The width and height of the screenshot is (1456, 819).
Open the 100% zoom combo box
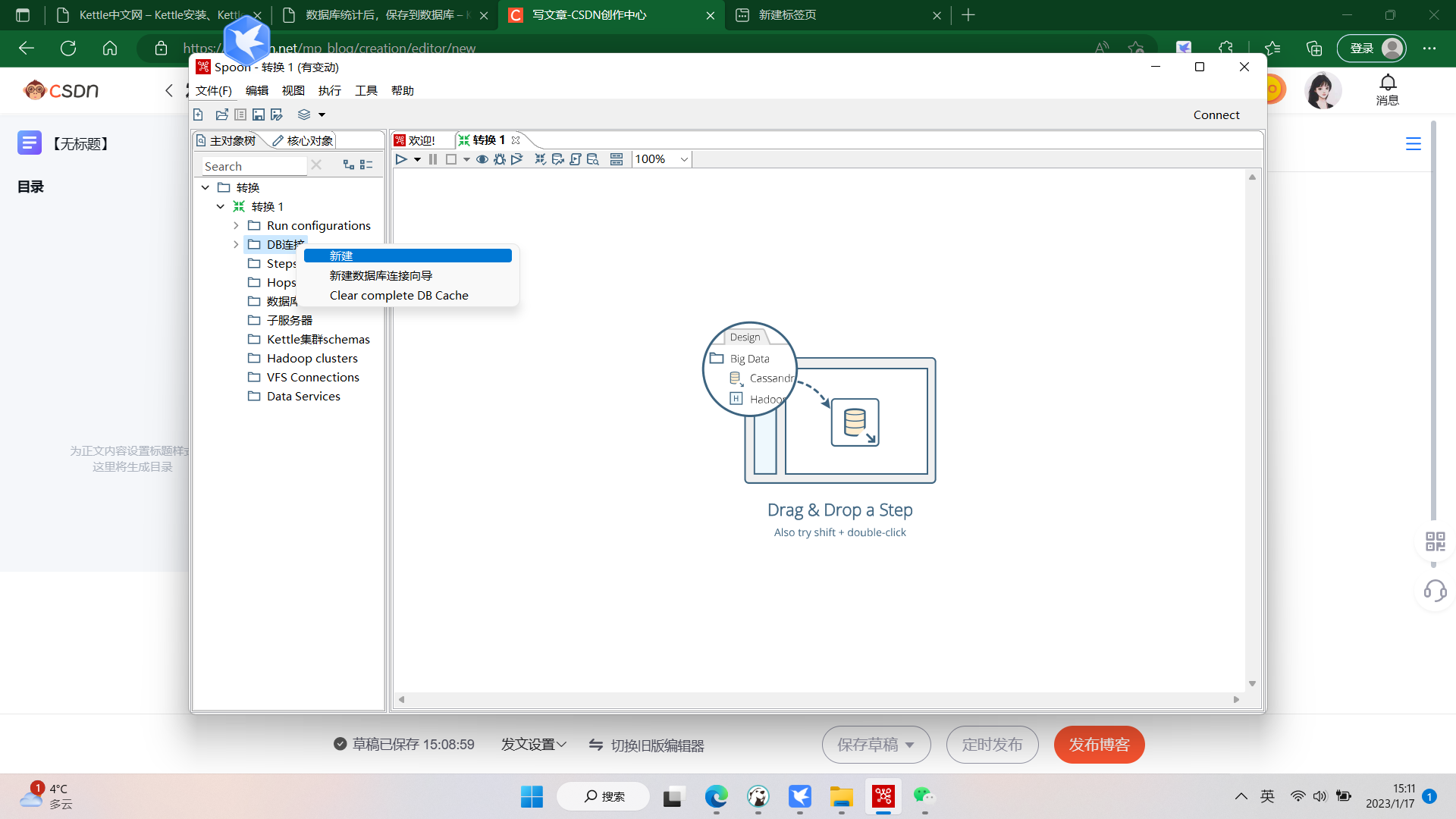click(661, 159)
